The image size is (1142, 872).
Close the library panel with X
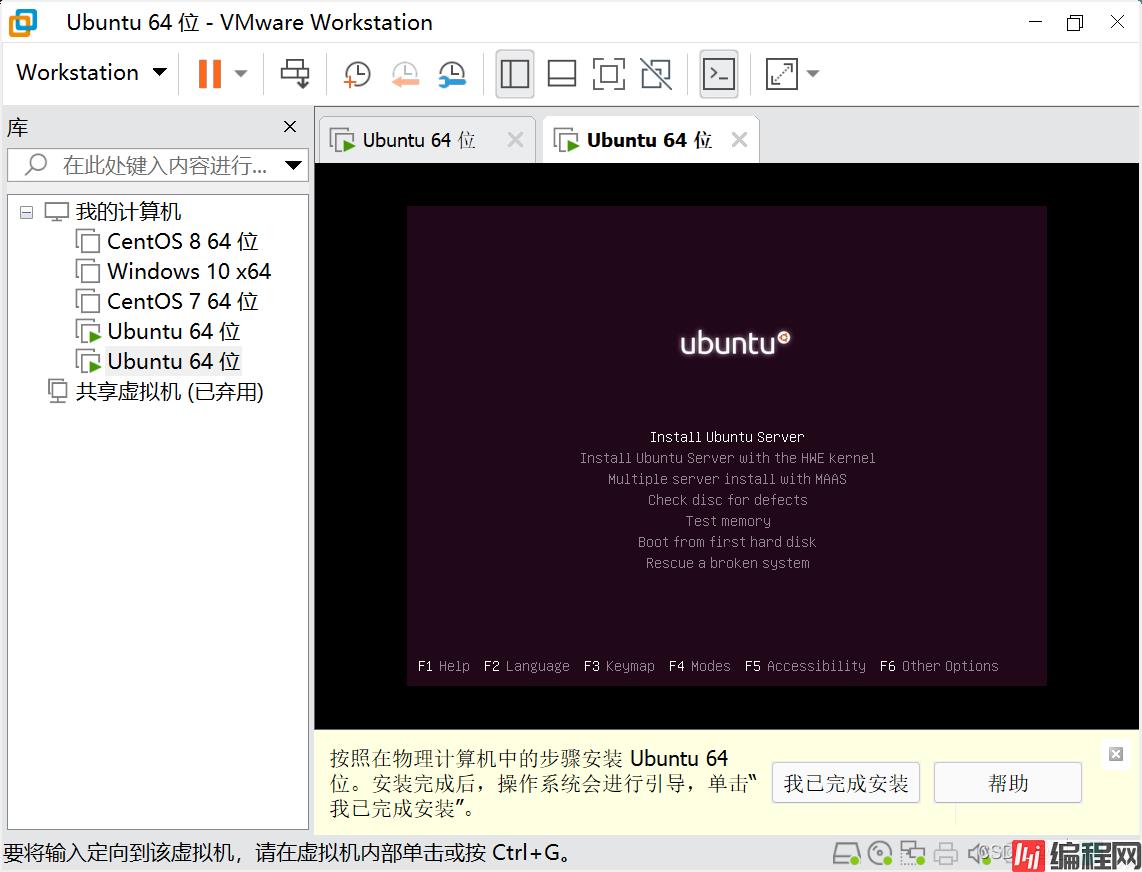click(x=290, y=127)
